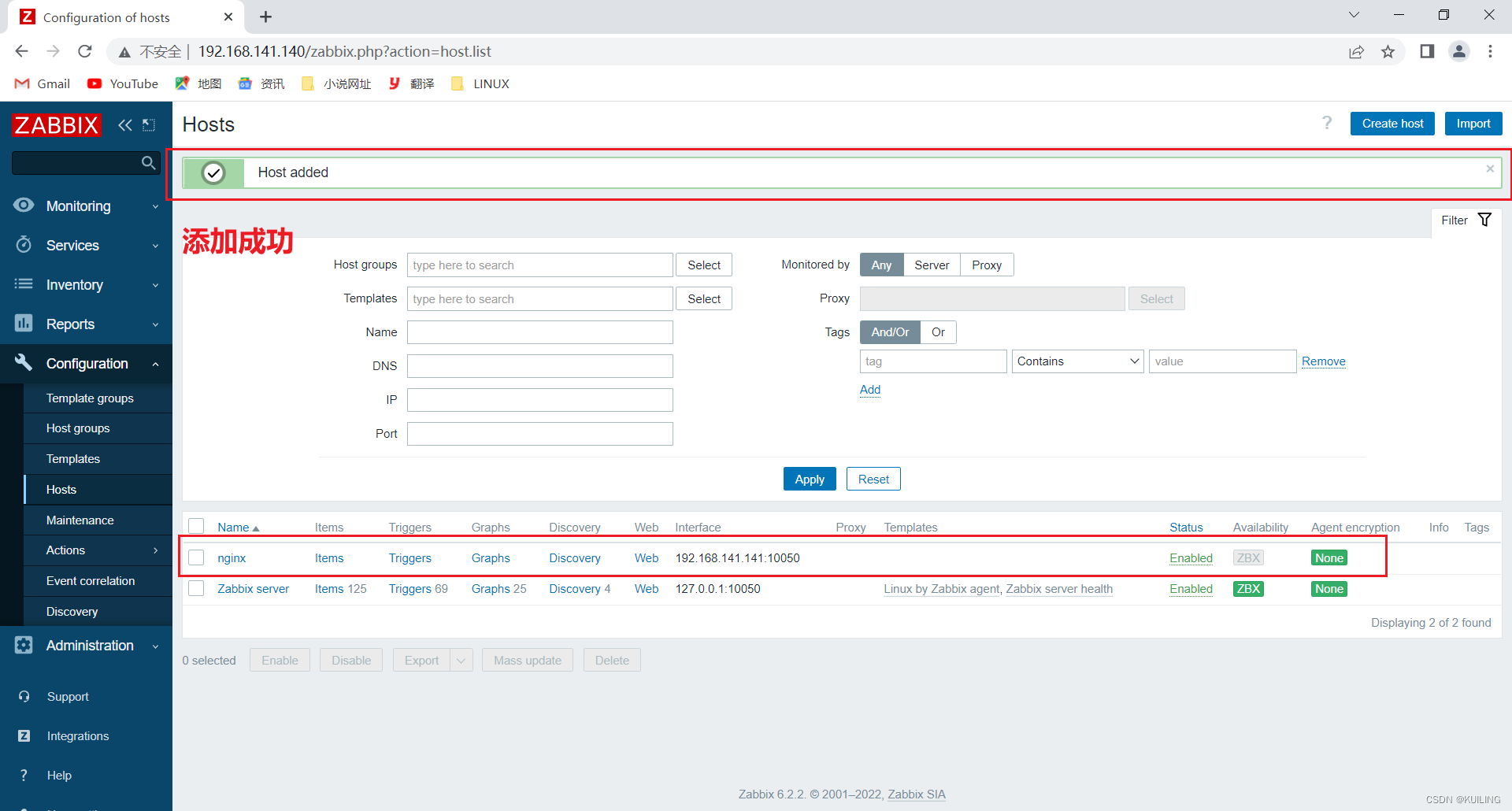Toggle the Filter funnel tab
This screenshot has width=1512, height=811.
coord(1466,220)
